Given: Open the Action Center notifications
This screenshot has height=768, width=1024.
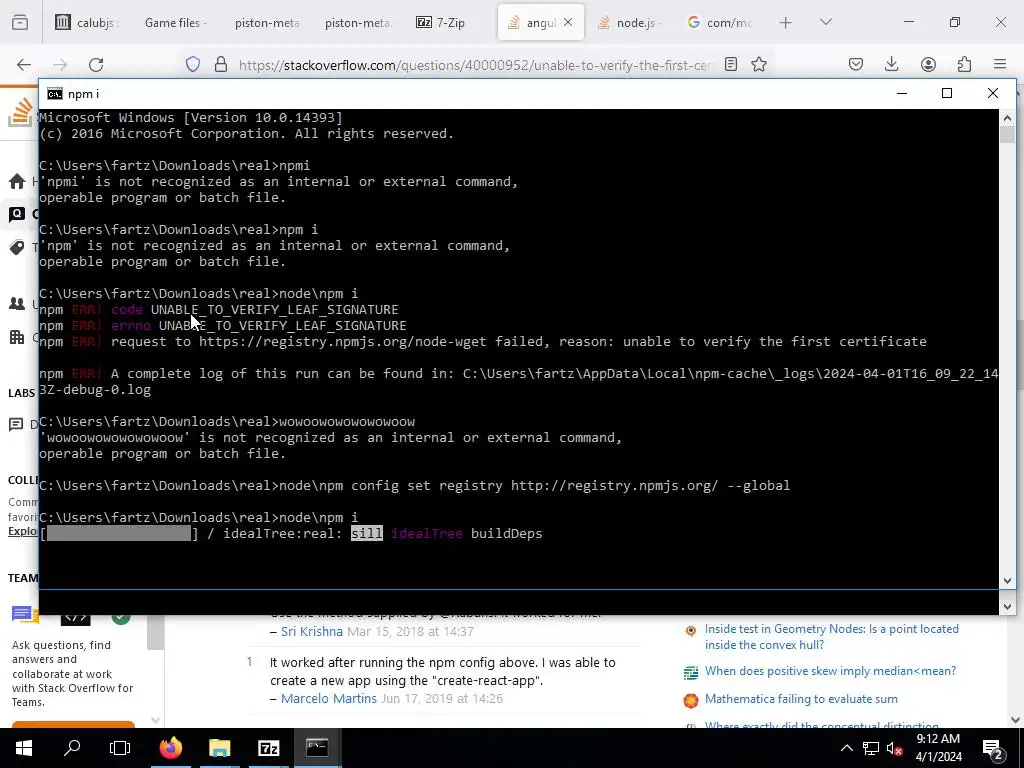Looking at the screenshot, I should coord(993,748).
